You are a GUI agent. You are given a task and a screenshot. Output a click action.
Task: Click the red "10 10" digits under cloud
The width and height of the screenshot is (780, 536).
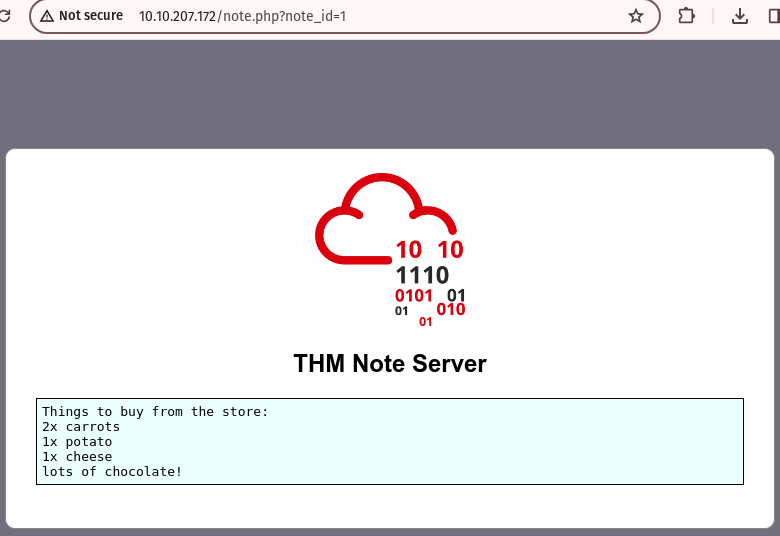coord(429,250)
